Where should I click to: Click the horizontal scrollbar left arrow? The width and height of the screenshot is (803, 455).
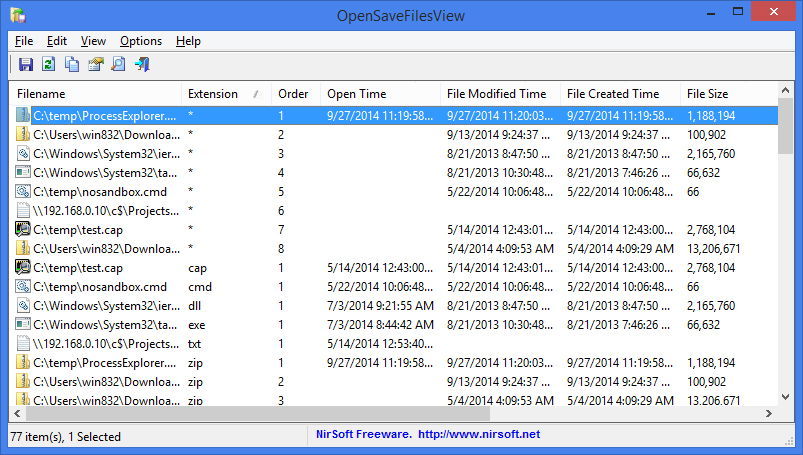17,413
